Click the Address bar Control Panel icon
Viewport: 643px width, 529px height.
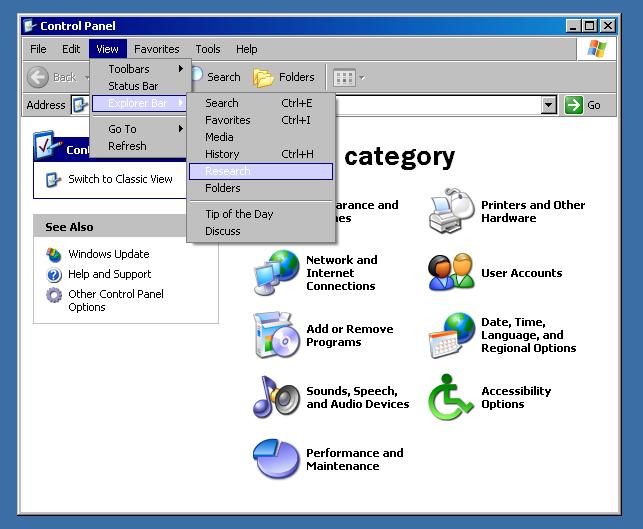tap(80, 105)
